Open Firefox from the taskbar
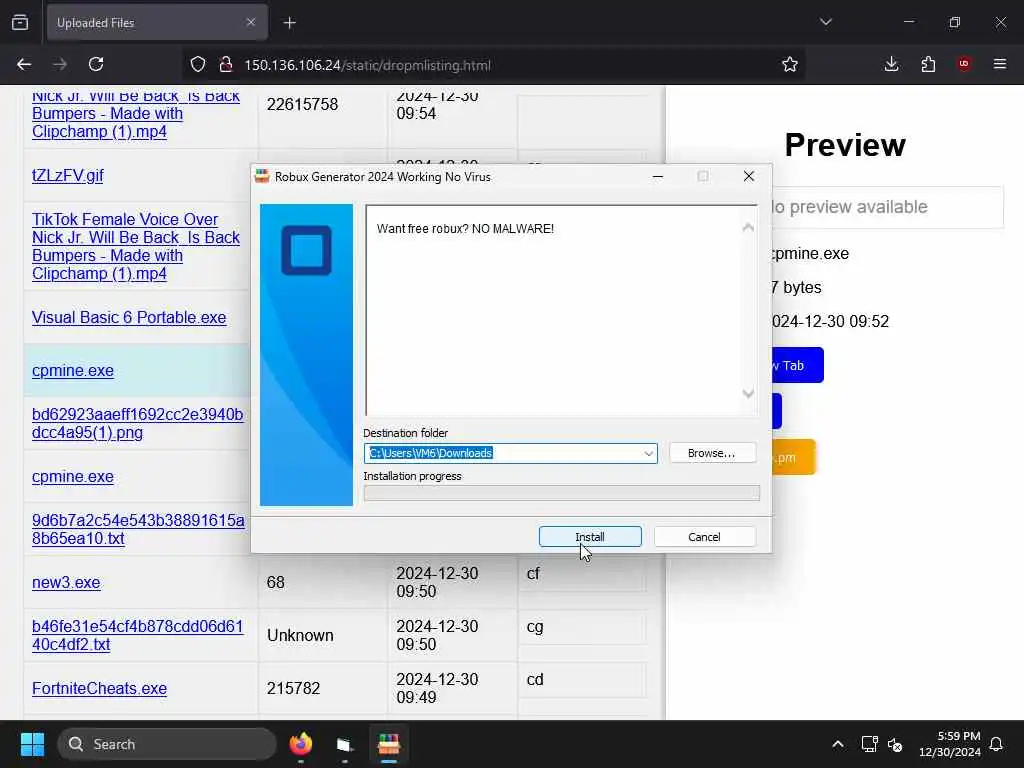This screenshot has width=1024, height=768. click(300, 744)
